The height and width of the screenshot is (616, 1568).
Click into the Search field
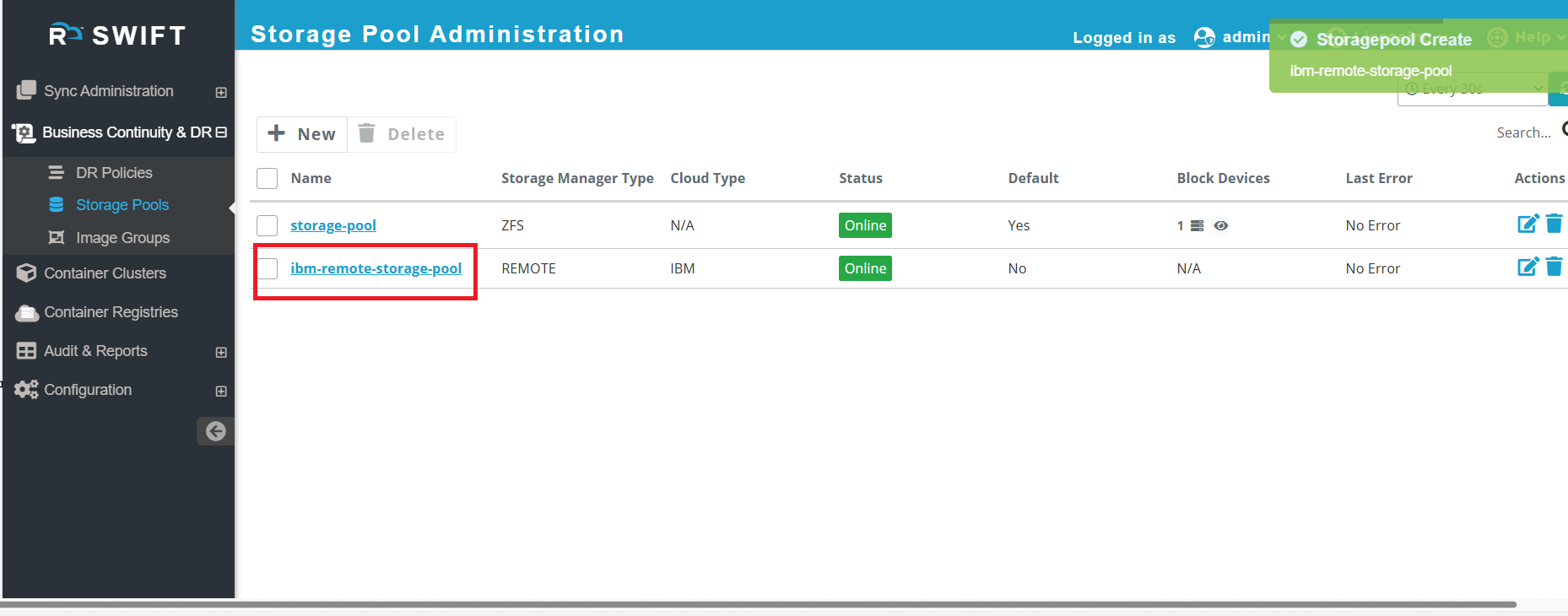click(1523, 132)
